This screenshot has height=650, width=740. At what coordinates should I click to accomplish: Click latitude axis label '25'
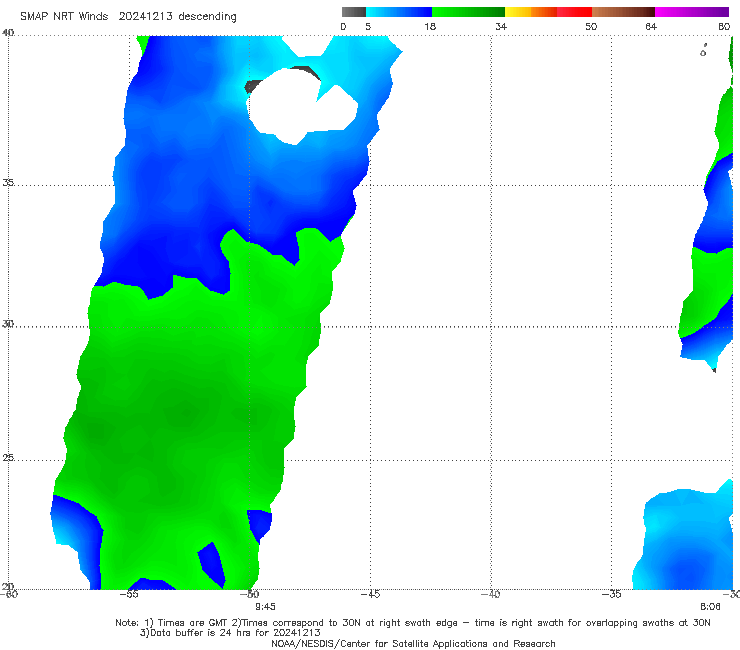(8, 458)
